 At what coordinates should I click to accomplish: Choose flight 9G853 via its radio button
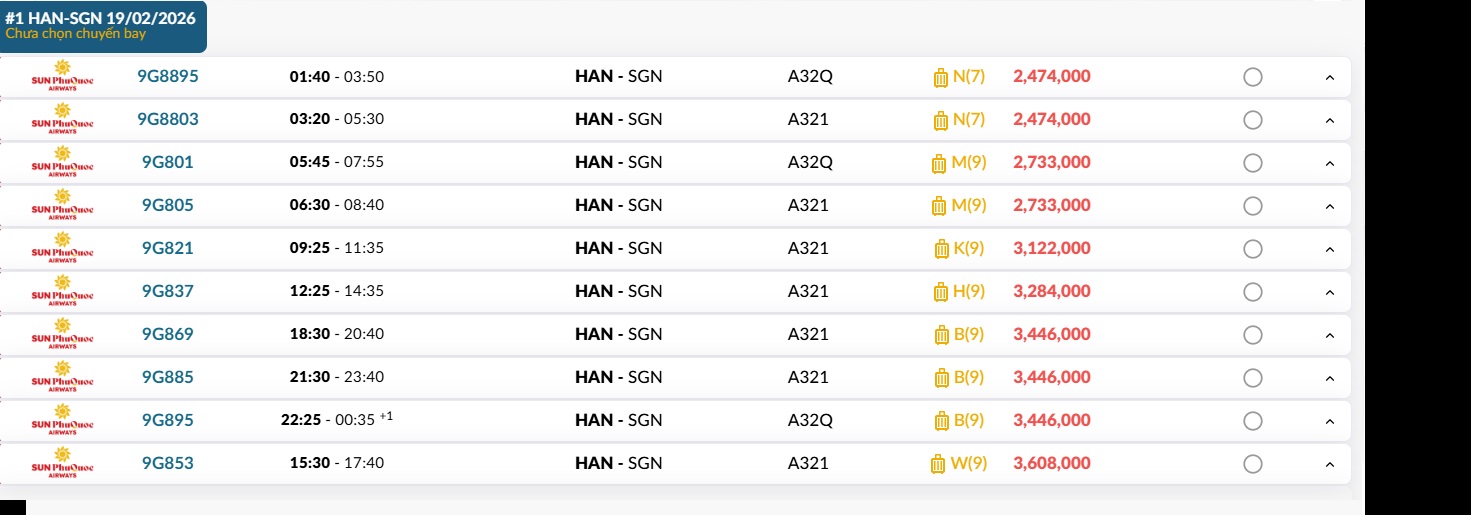point(1252,464)
